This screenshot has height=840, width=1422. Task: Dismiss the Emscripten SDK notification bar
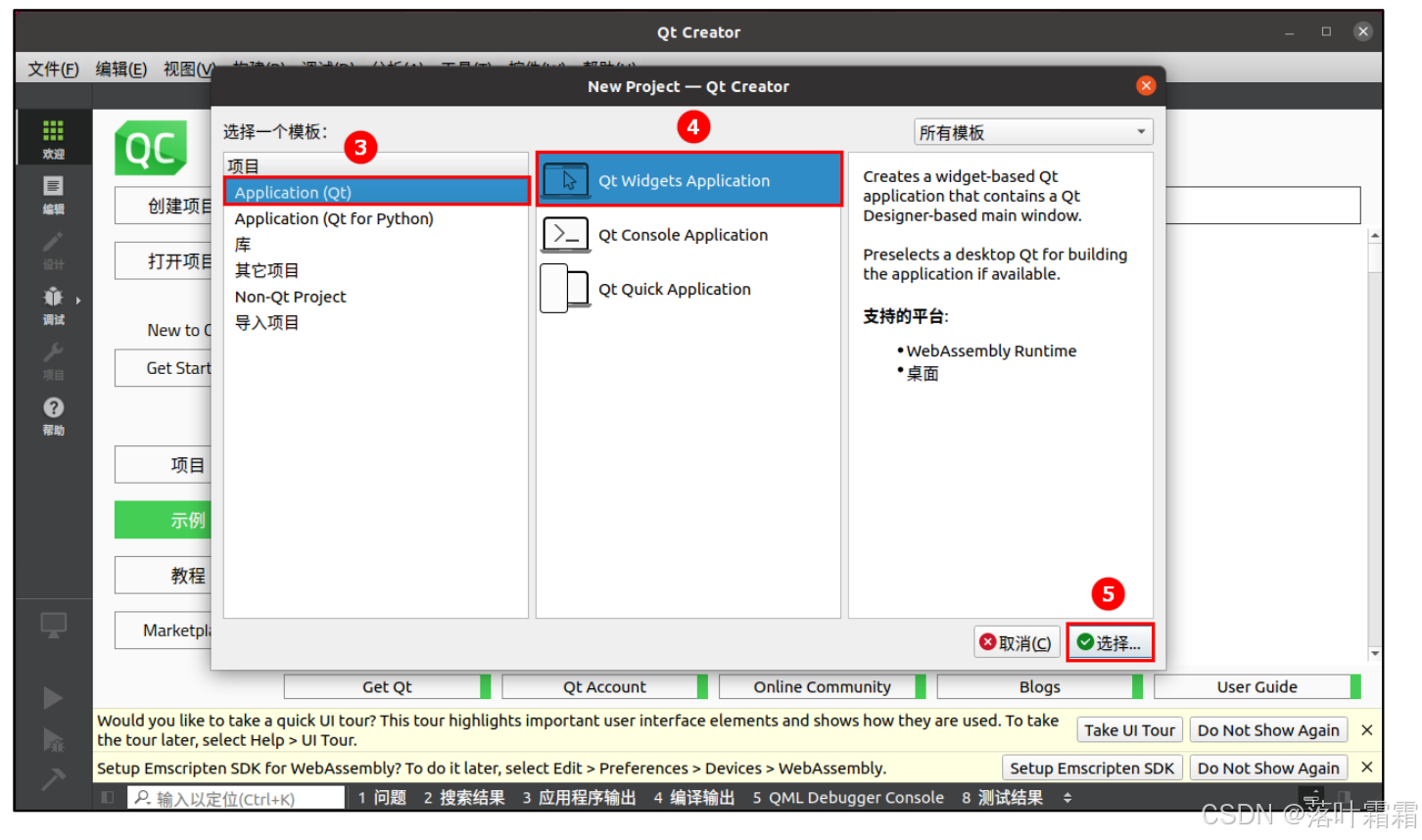(1367, 768)
